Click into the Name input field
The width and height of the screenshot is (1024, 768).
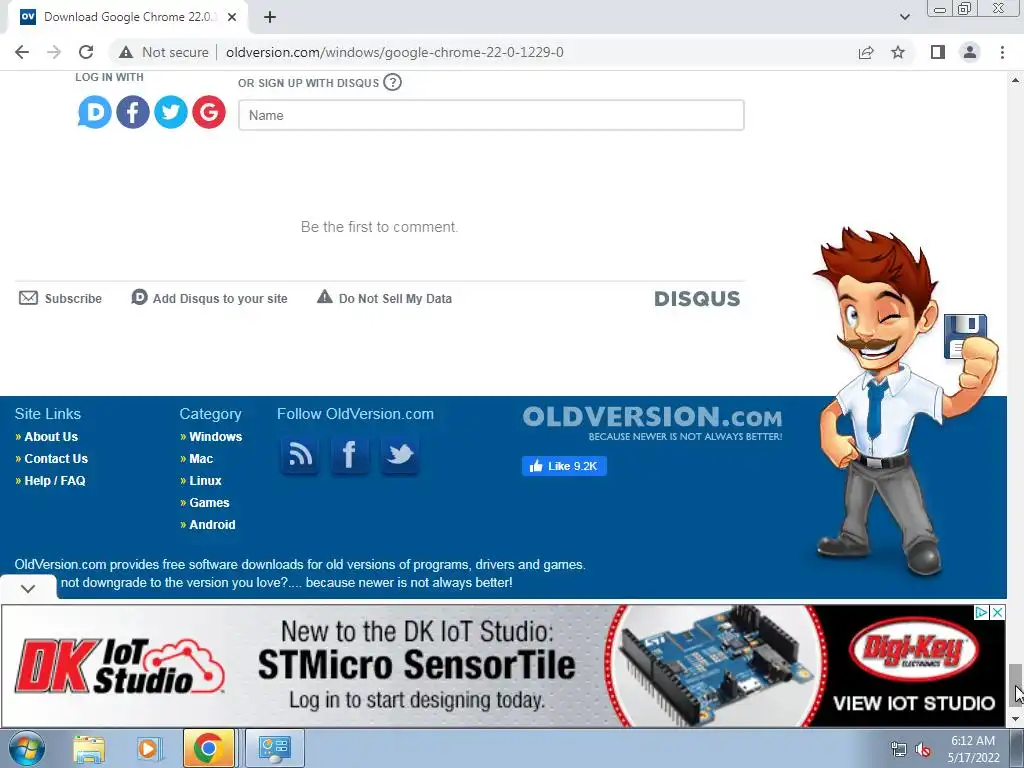pos(491,115)
